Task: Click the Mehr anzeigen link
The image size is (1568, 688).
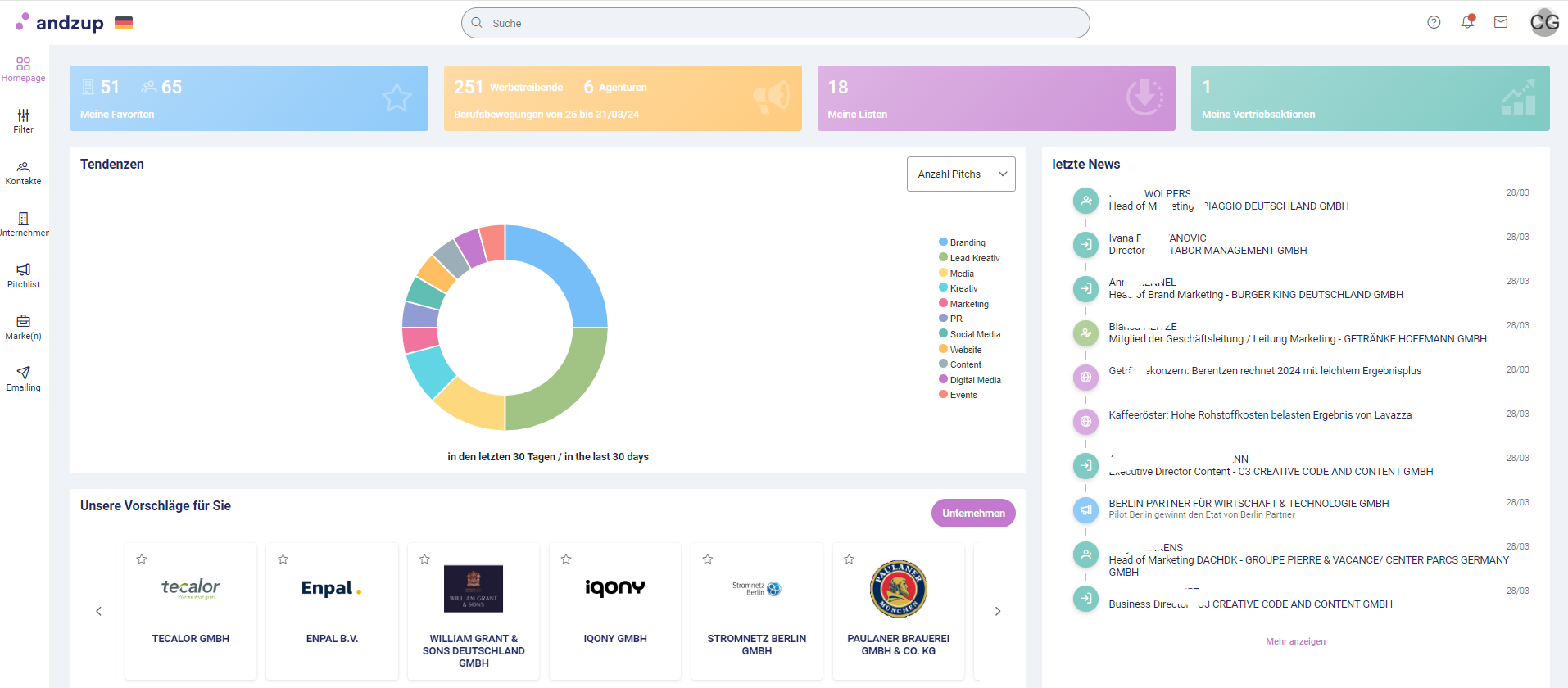Action: coord(1295,641)
